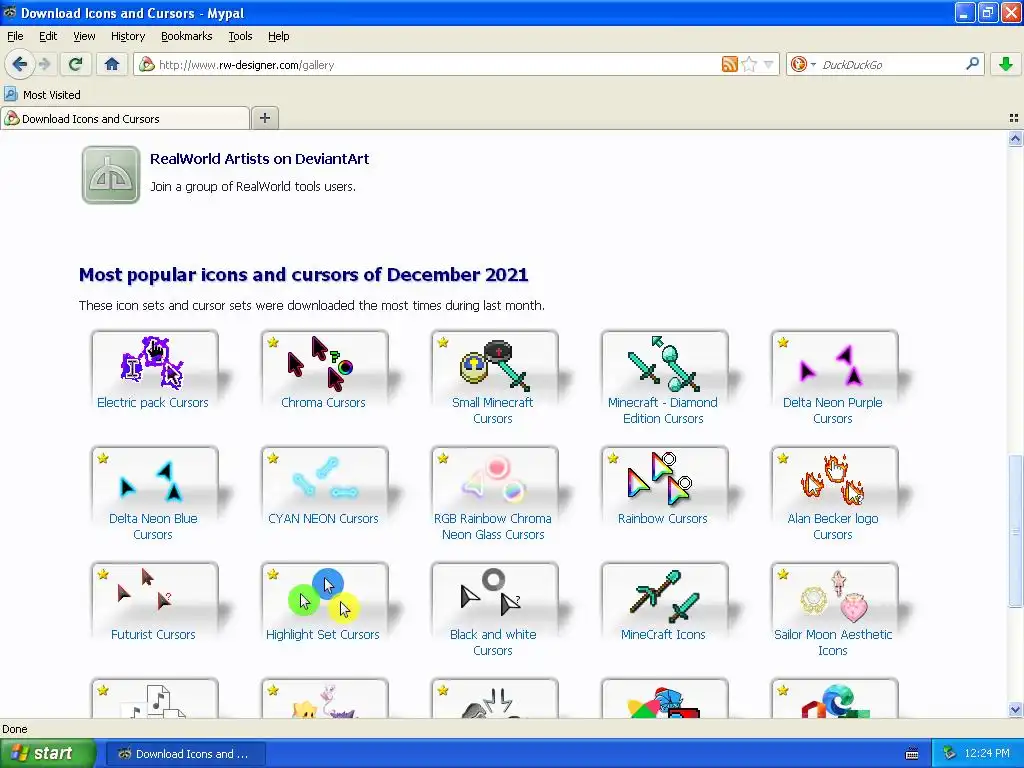
Task: Click scrollbar up arrow
Action: [1015, 138]
